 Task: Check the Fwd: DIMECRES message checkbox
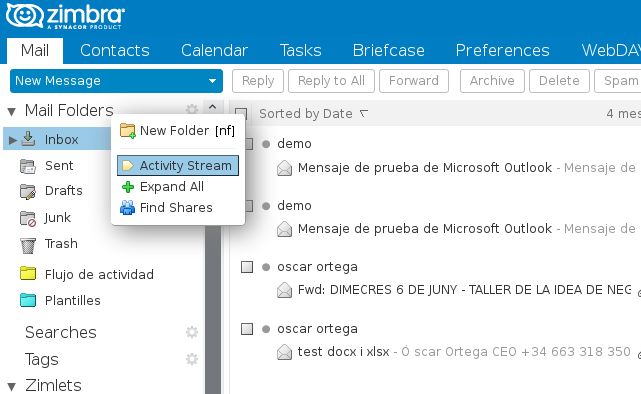tap(247, 267)
